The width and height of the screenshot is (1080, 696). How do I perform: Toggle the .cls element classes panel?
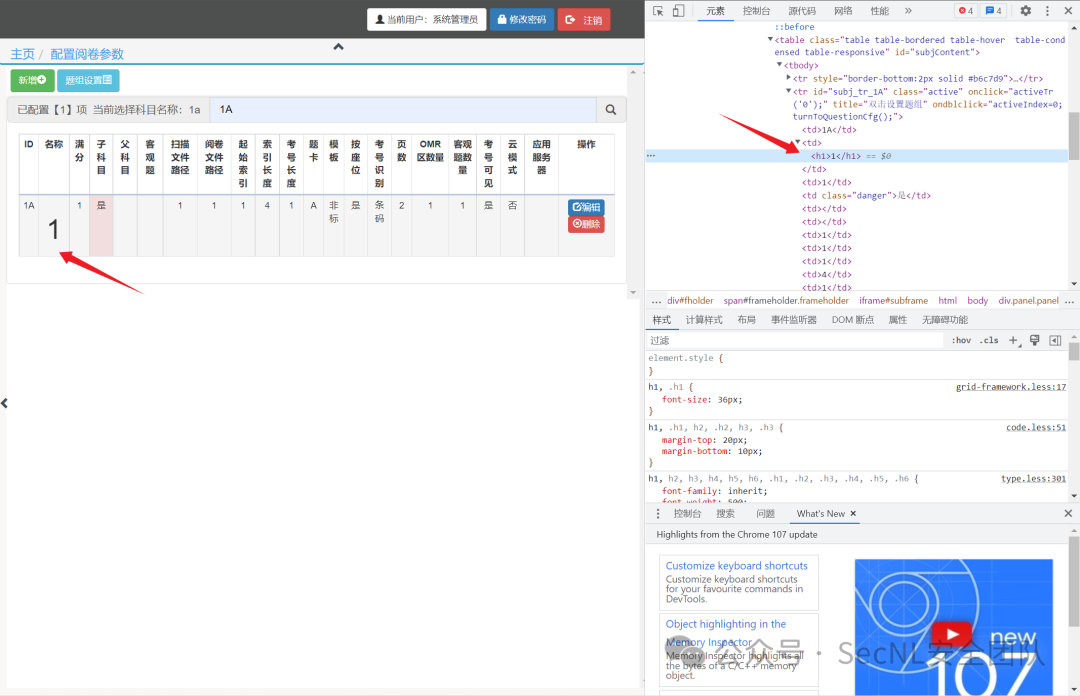(x=989, y=341)
